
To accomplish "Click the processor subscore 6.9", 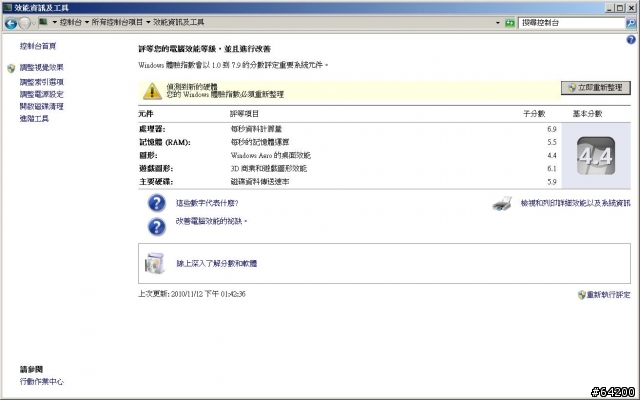I will click(x=552, y=129).
